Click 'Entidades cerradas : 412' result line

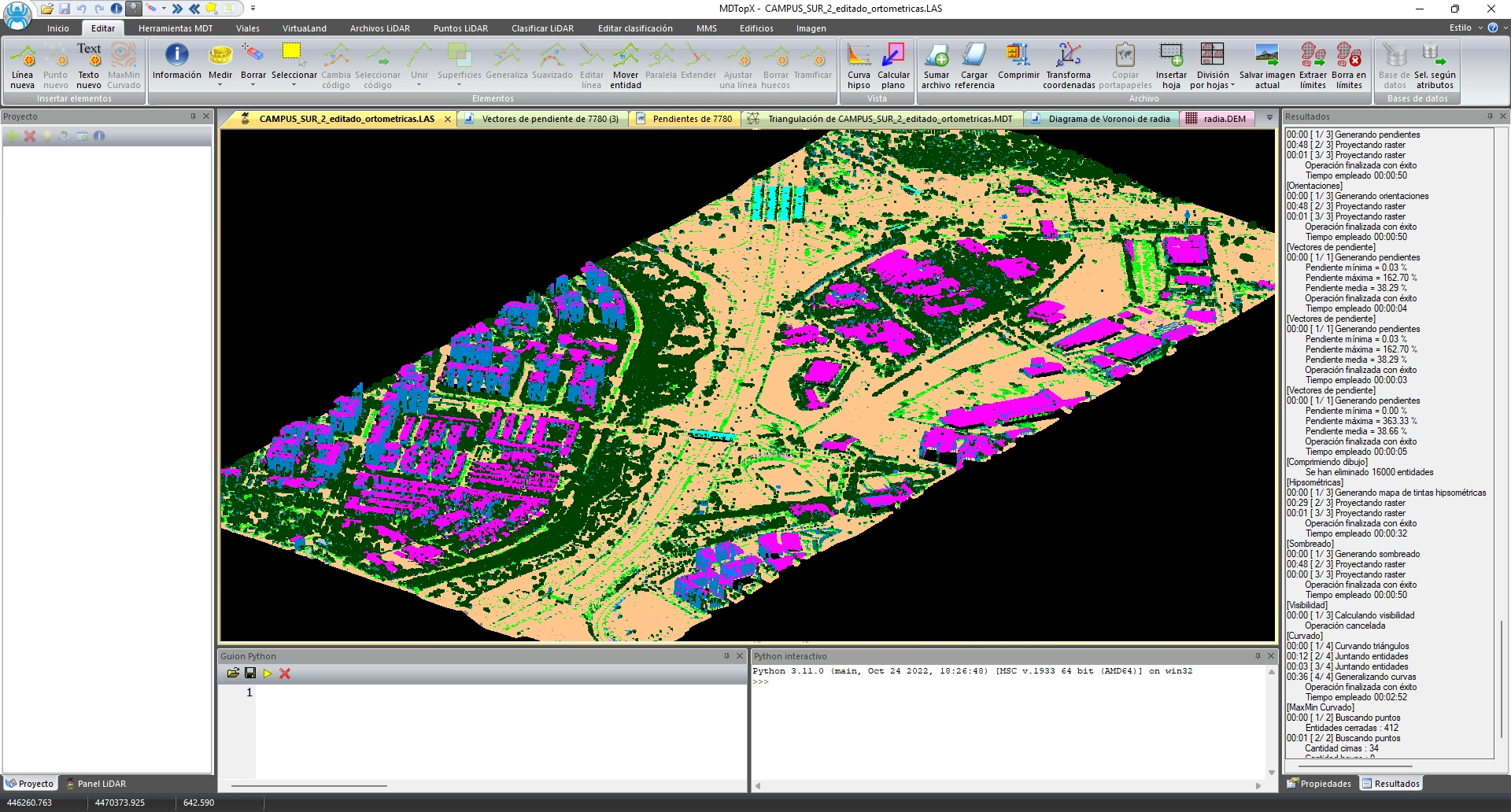pyautogui.click(x=1352, y=728)
